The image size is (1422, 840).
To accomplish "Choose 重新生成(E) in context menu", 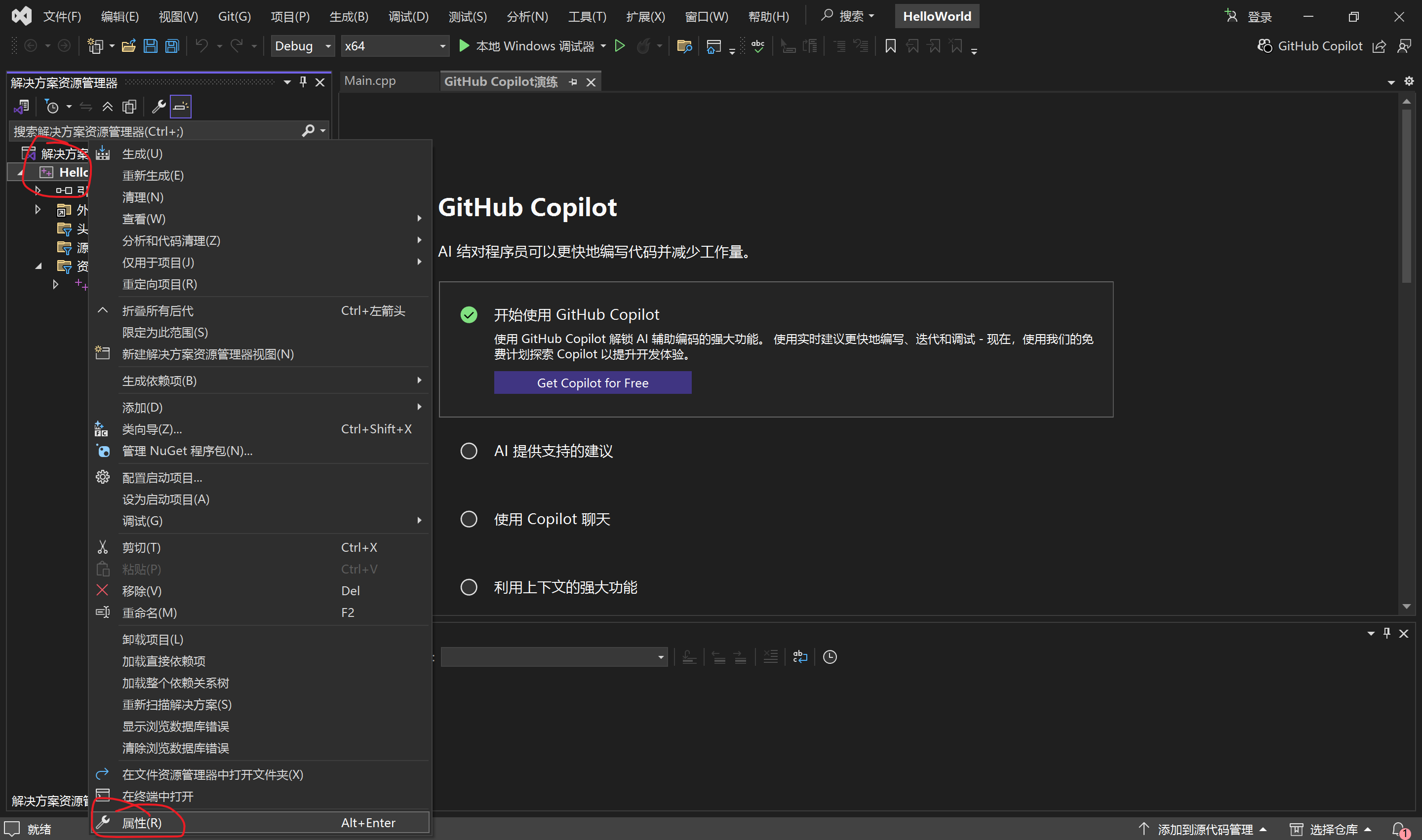I will click(x=260, y=176).
